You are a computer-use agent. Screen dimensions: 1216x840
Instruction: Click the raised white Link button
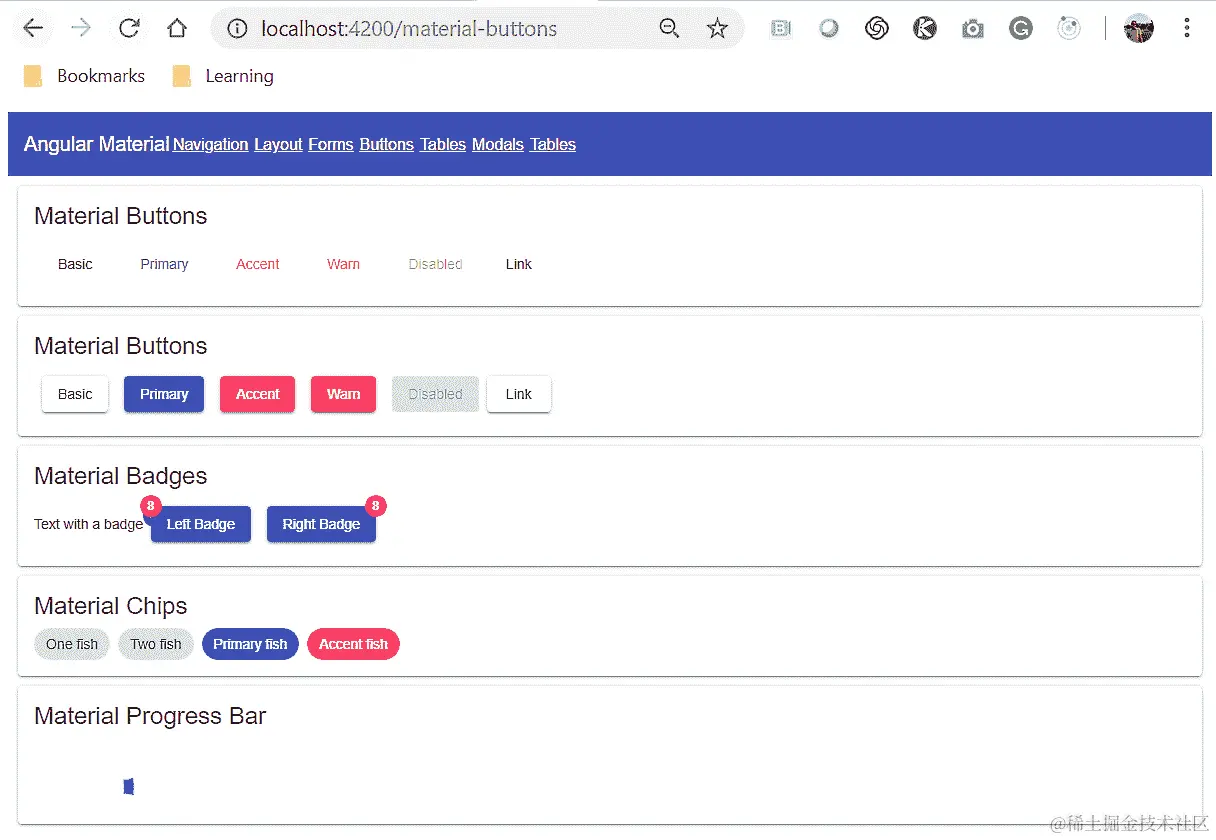click(x=519, y=394)
